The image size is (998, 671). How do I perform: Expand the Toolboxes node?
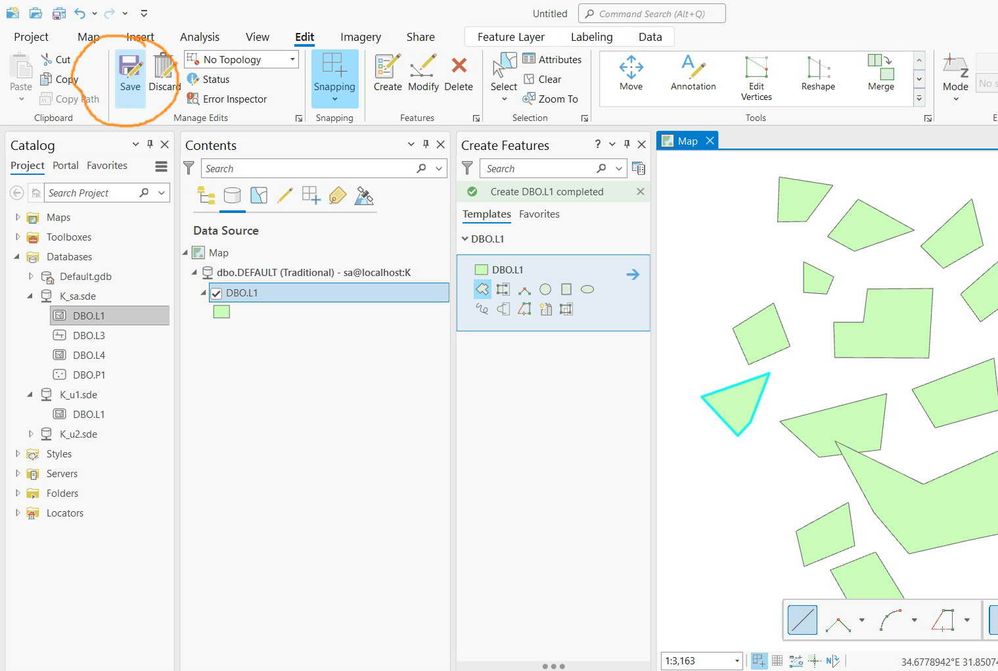pyautogui.click(x=18, y=237)
